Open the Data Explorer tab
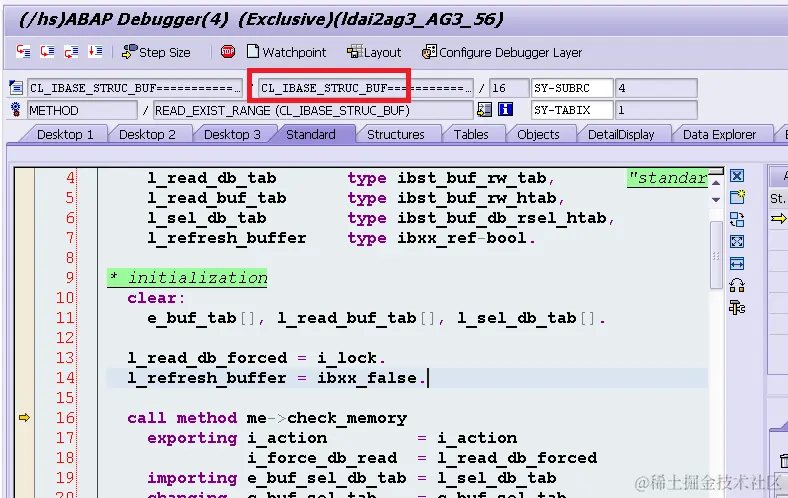This screenshot has height=498, width=788. [719, 135]
